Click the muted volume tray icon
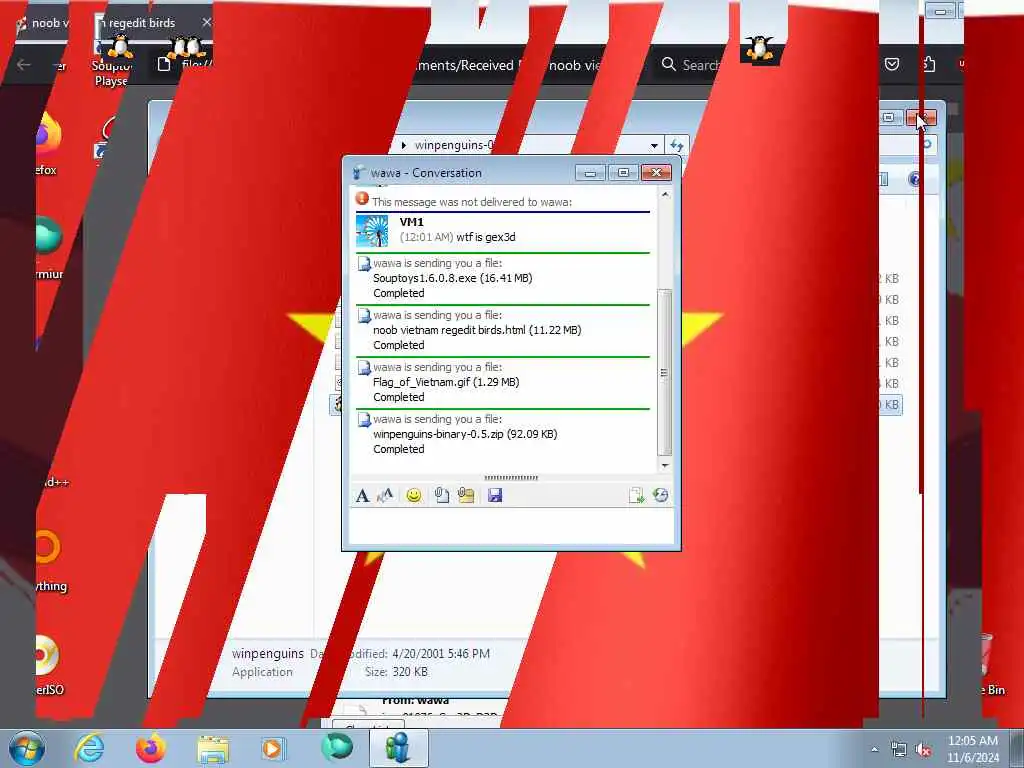Viewport: 1024px width, 768px height. click(x=923, y=750)
